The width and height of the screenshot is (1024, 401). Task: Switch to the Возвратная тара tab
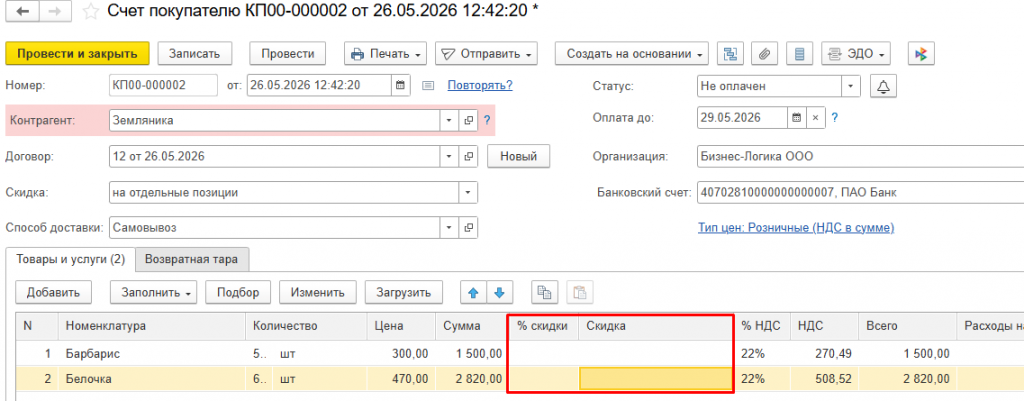pos(192,259)
